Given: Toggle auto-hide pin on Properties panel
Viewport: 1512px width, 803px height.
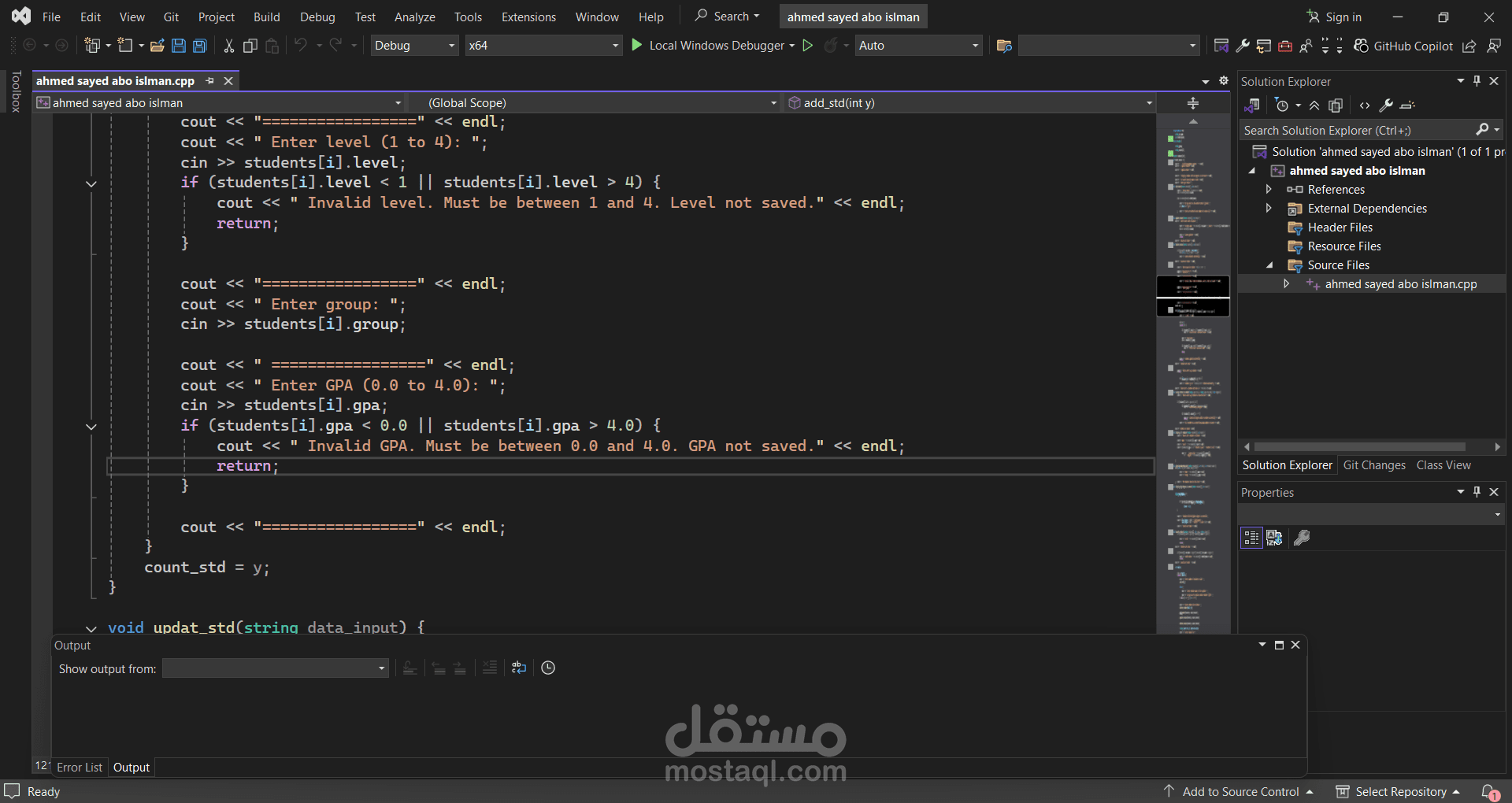Looking at the screenshot, I should tap(1477, 492).
